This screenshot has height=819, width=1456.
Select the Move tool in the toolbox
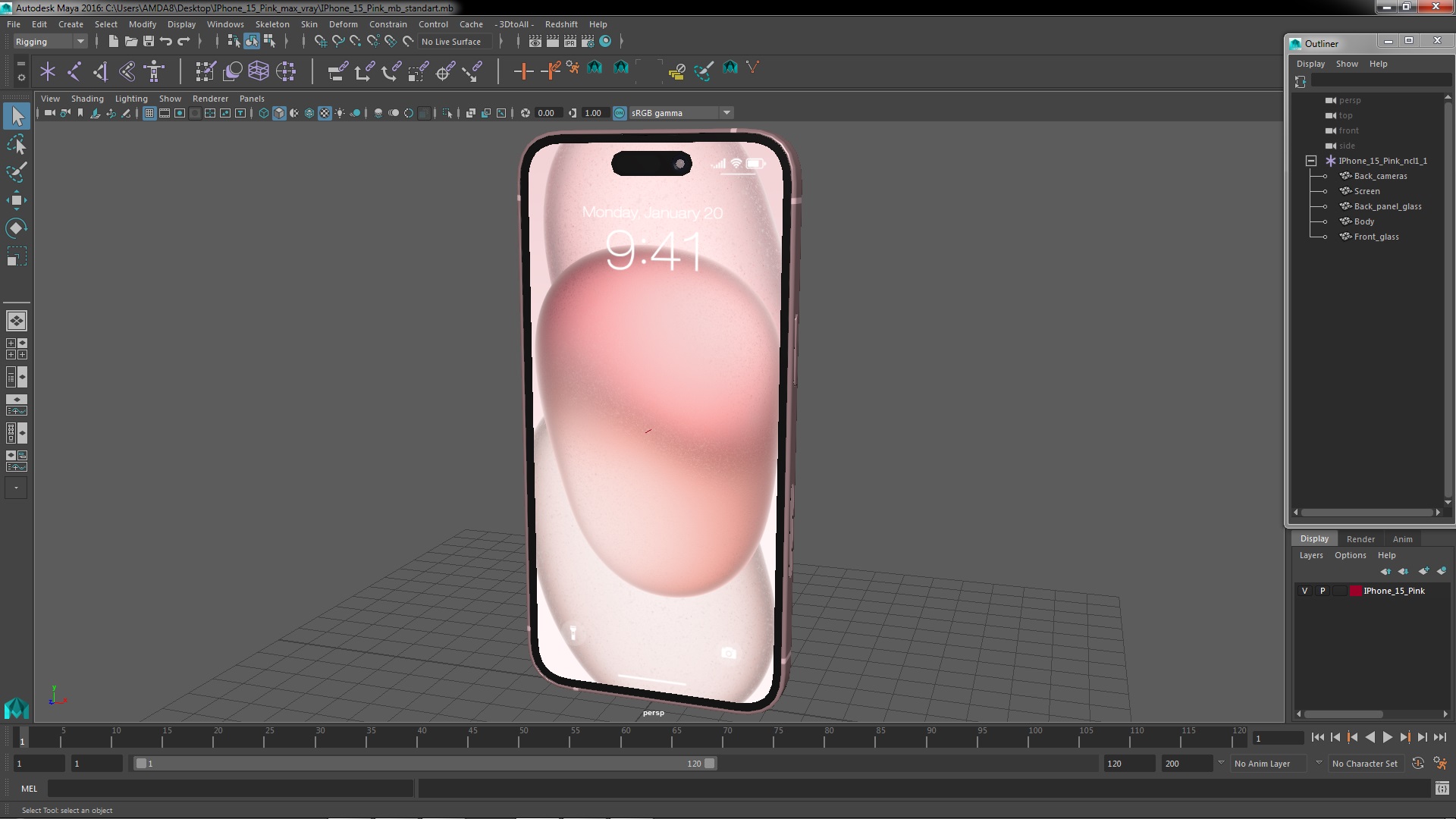[16, 201]
